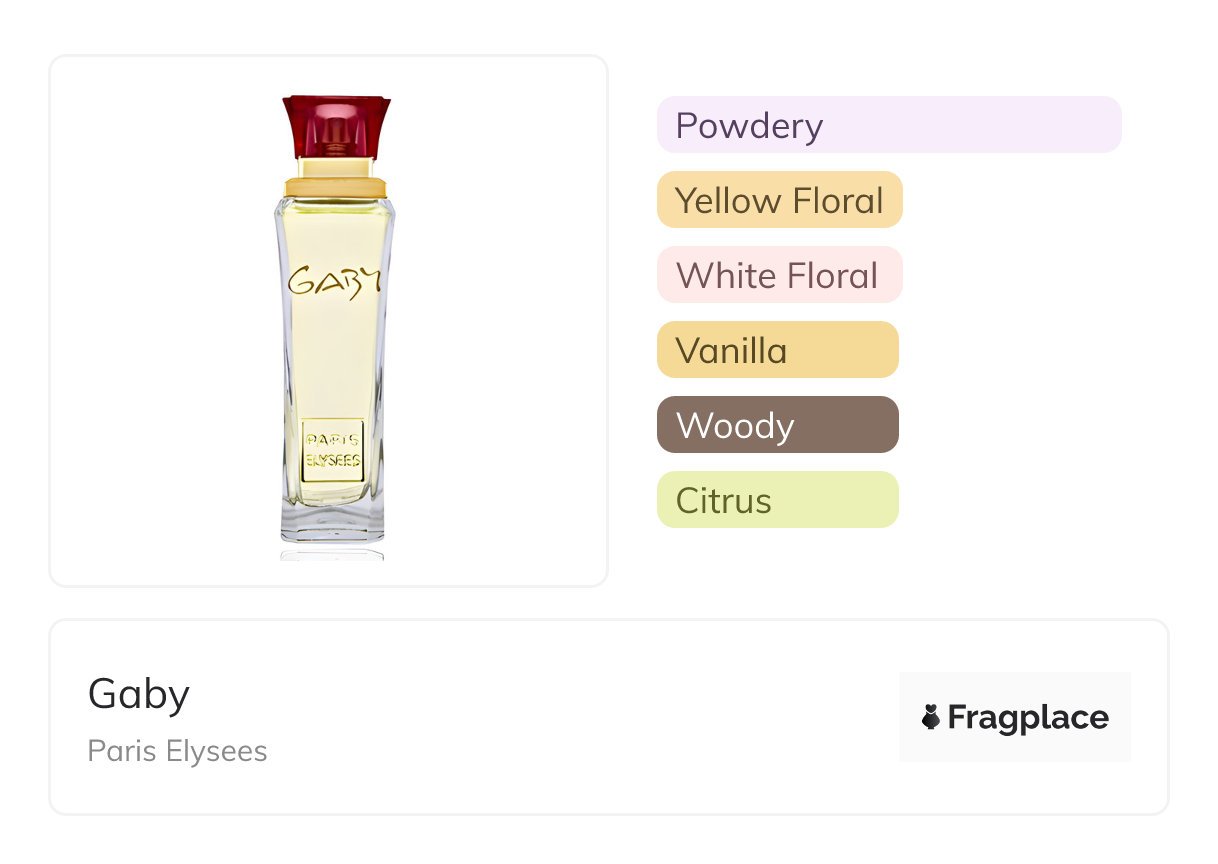Click the Gaby perfume title
The image size is (1218, 864).
[139, 693]
